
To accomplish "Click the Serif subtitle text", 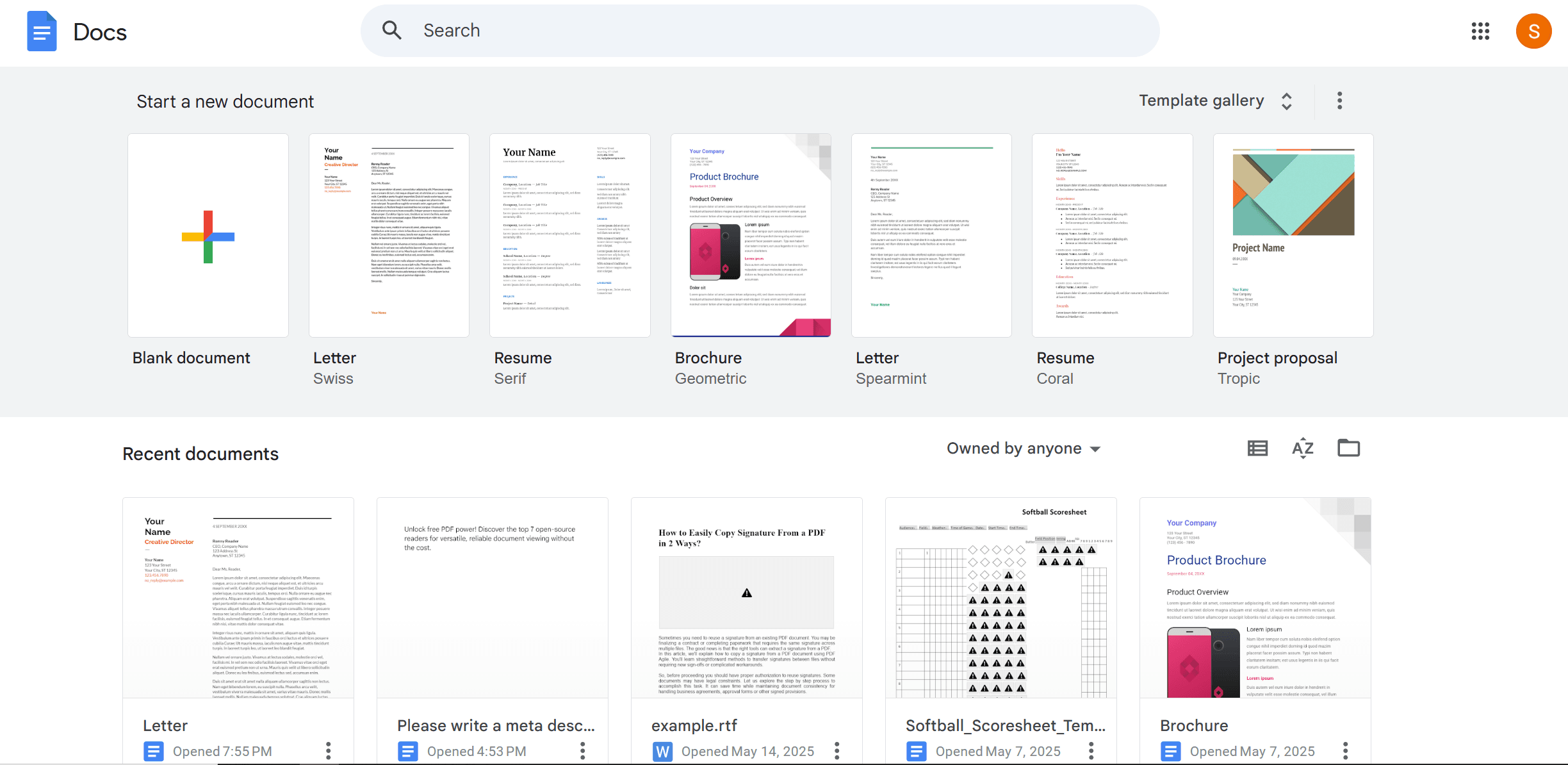I will coord(510,379).
